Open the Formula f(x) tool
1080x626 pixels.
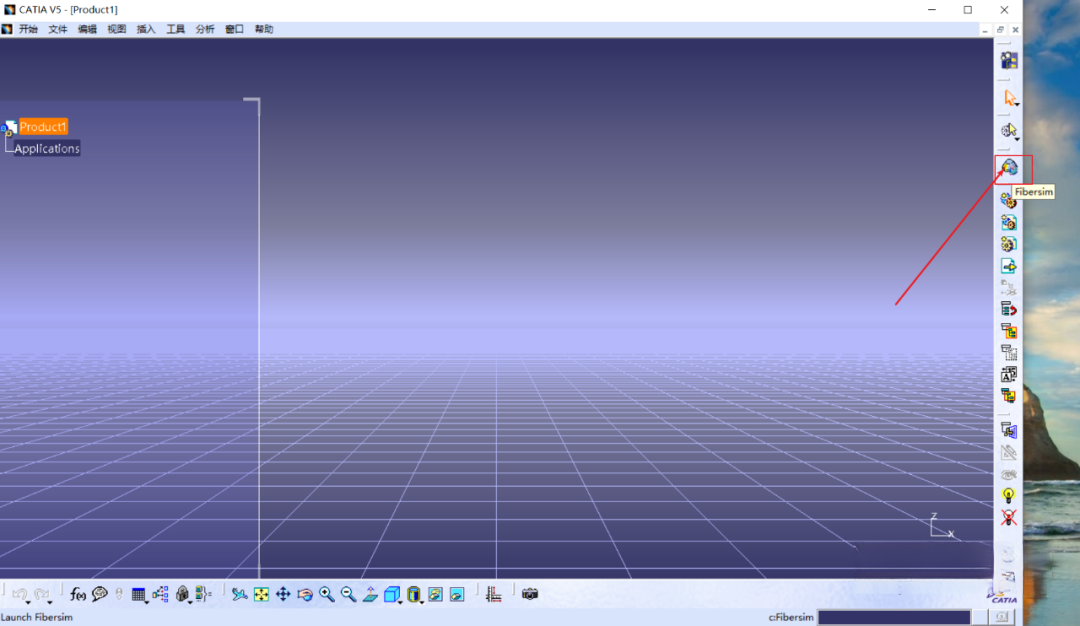[x=78, y=594]
